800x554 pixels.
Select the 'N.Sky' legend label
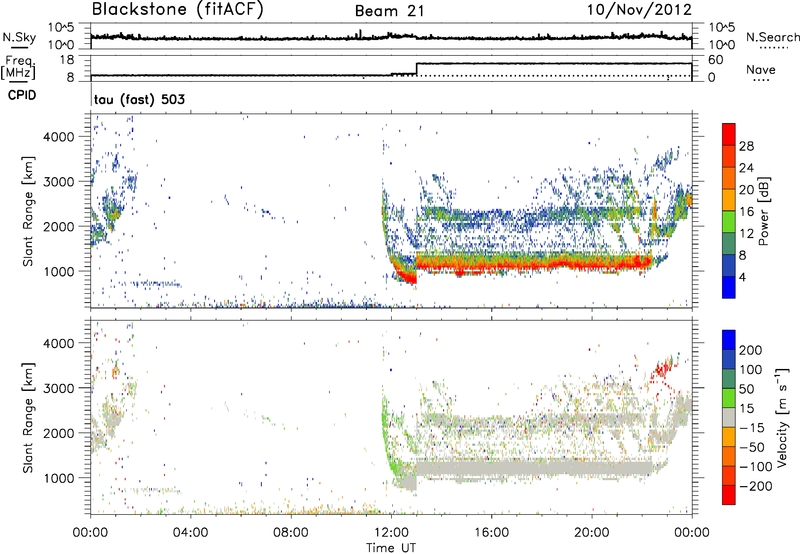coord(19,37)
